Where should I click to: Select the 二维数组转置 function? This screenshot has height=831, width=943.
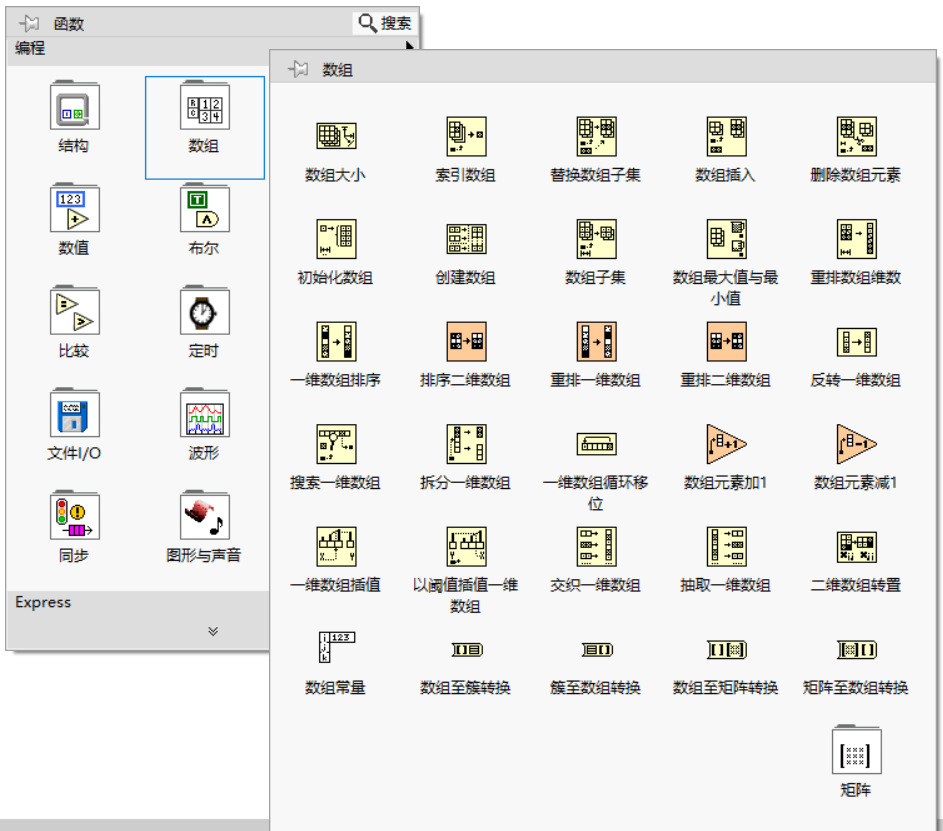pos(856,547)
